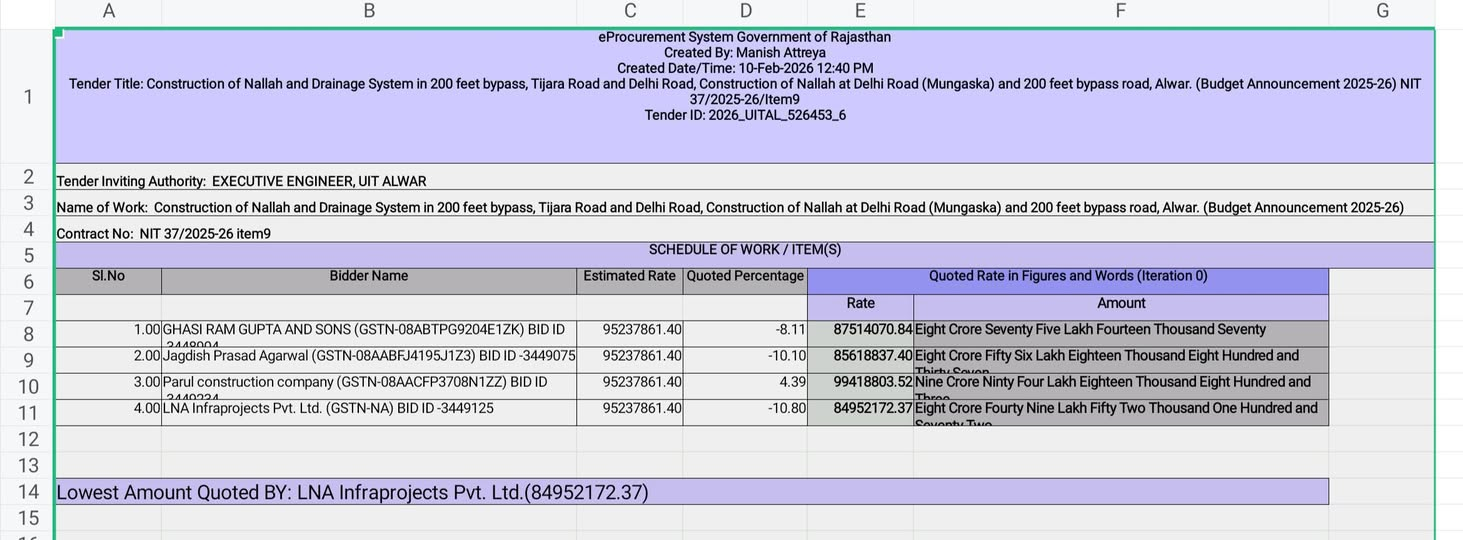Click the Quoted Percentage header cell
Viewport: 1463px width, 540px height.
coord(745,277)
